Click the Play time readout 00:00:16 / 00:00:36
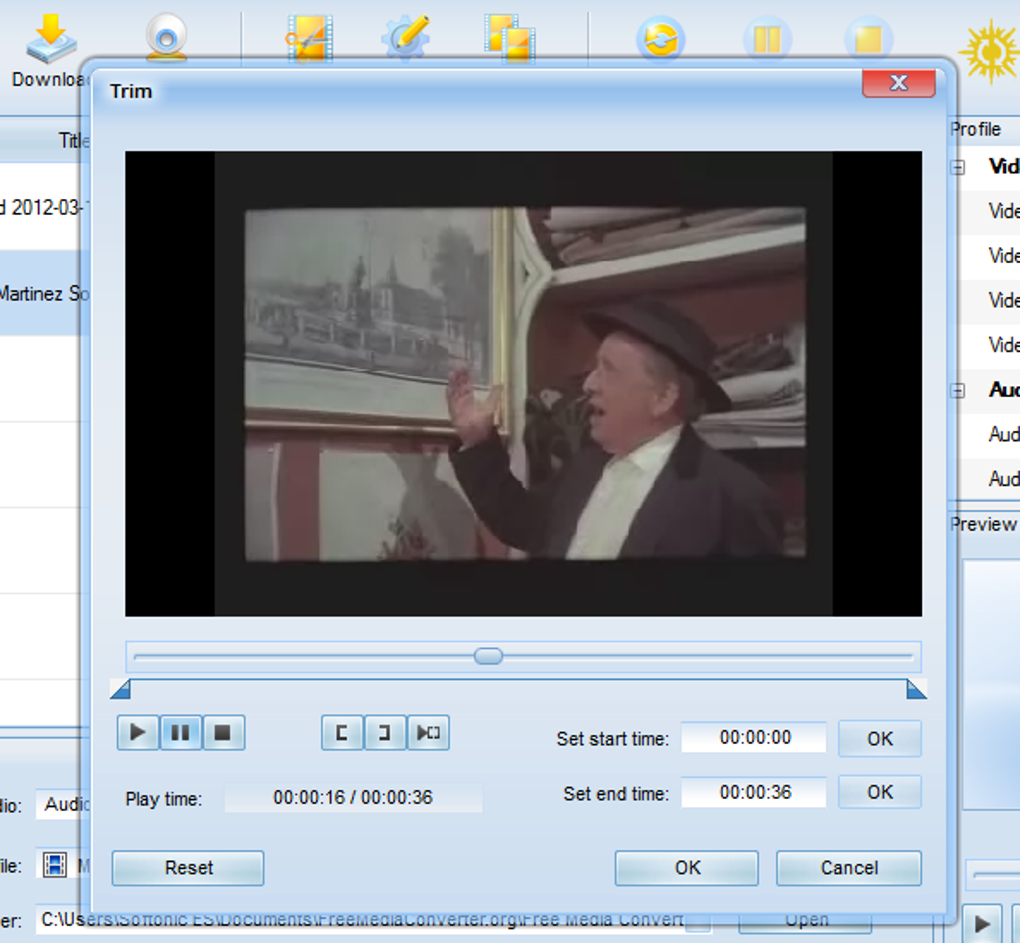The width and height of the screenshot is (1020, 943). [x=353, y=798]
